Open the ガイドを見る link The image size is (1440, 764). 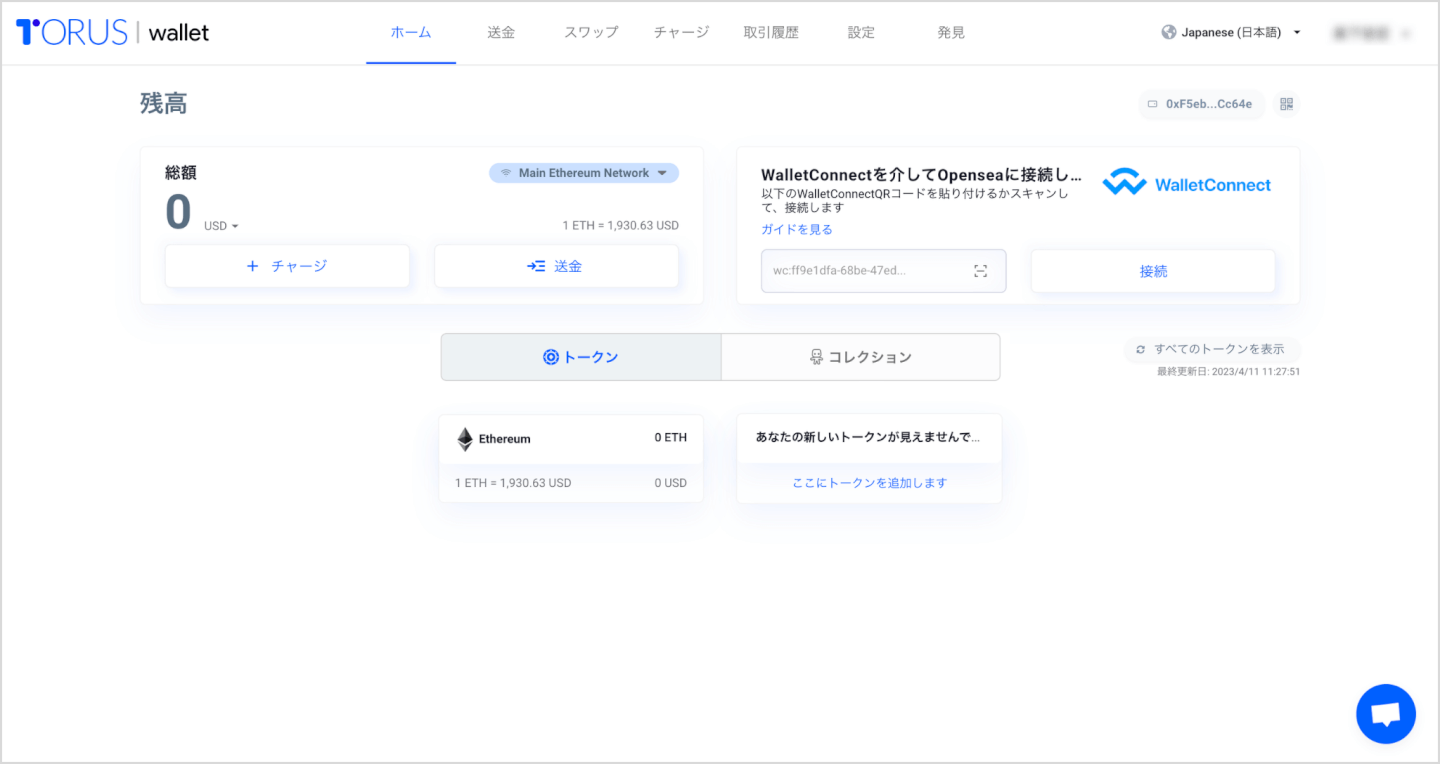click(795, 228)
